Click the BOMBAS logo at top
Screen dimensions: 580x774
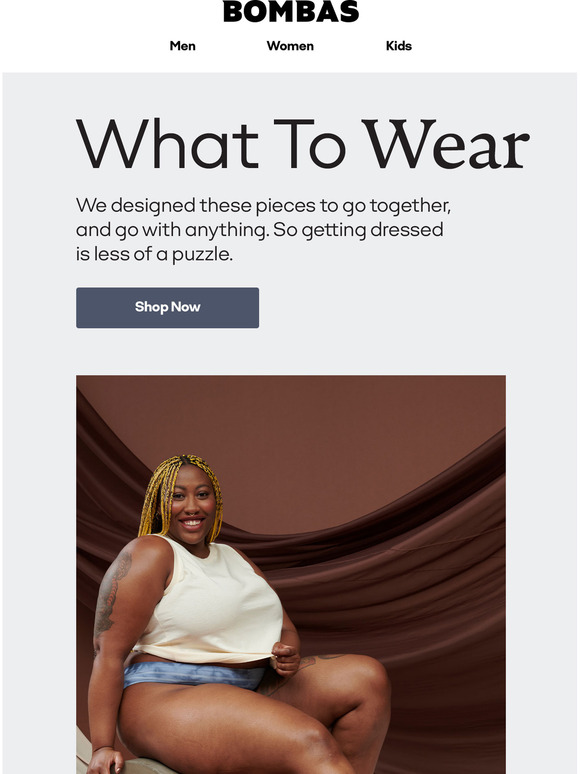pos(291,11)
